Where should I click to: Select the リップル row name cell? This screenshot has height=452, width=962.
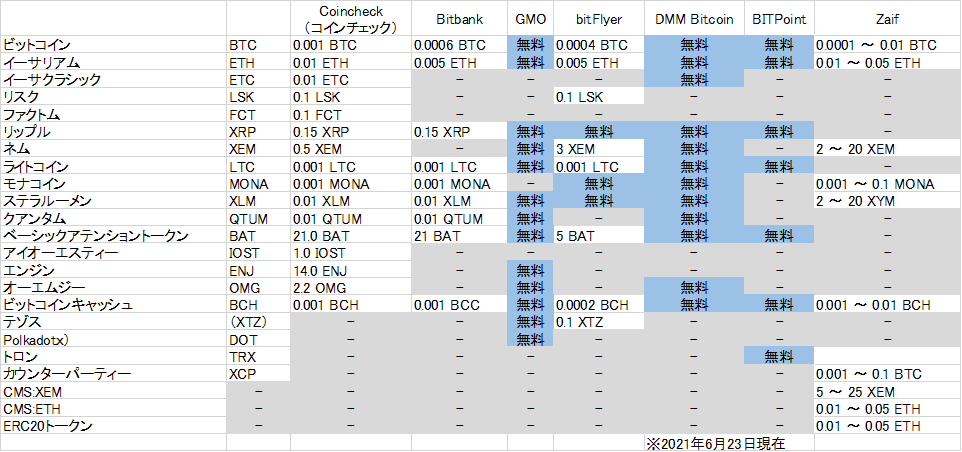(114, 131)
